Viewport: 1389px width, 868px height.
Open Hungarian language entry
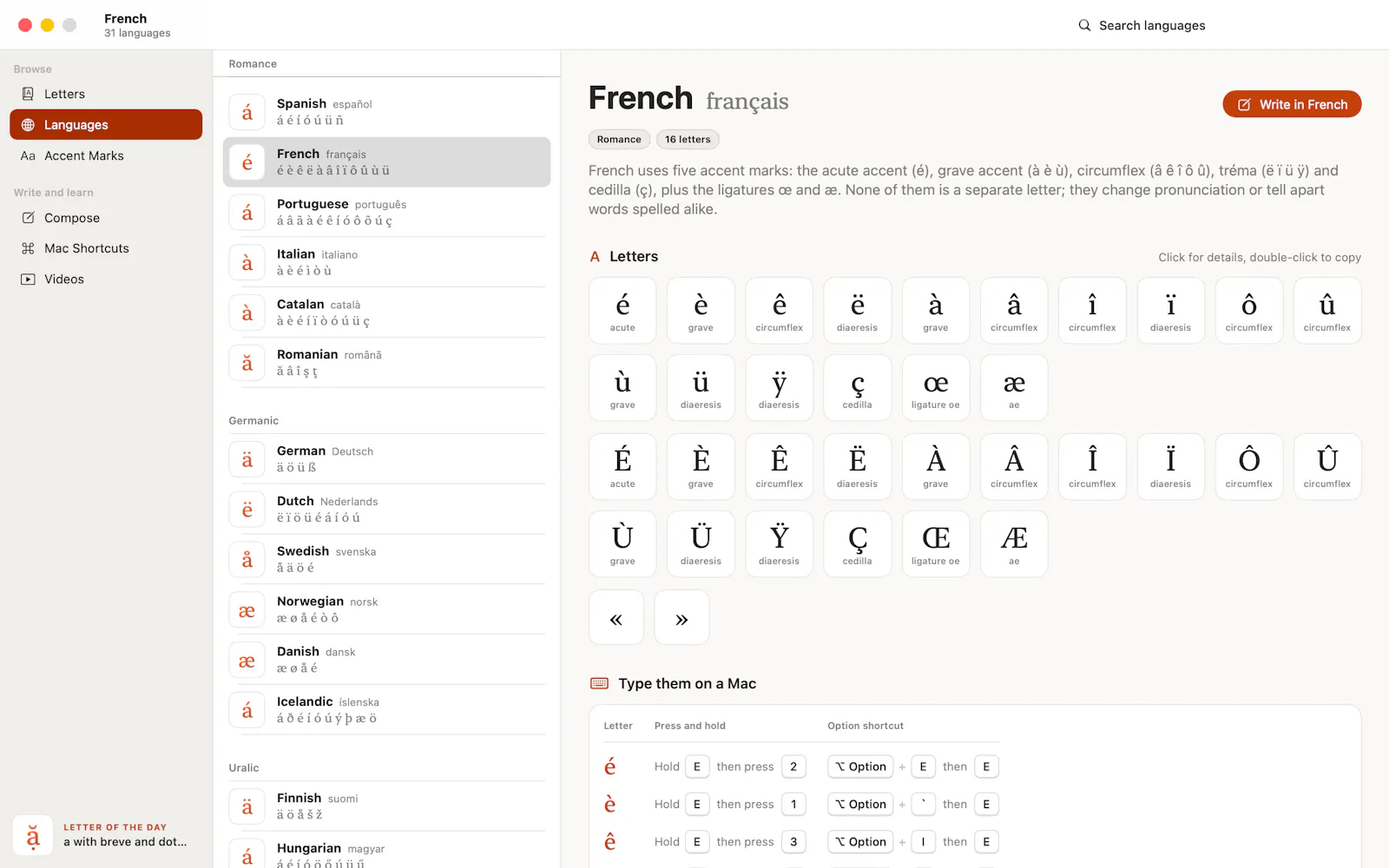click(387, 853)
